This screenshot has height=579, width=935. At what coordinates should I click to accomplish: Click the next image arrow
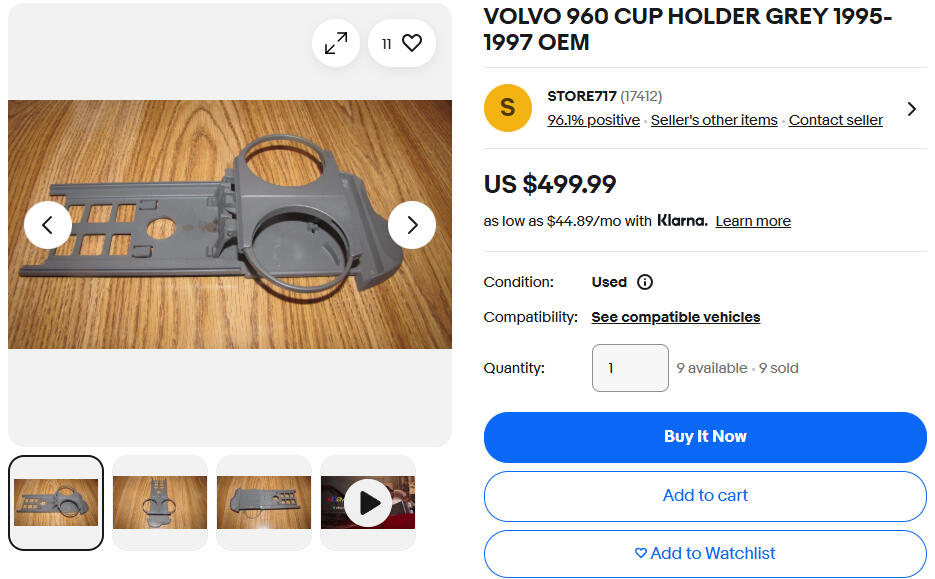pos(412,225)
